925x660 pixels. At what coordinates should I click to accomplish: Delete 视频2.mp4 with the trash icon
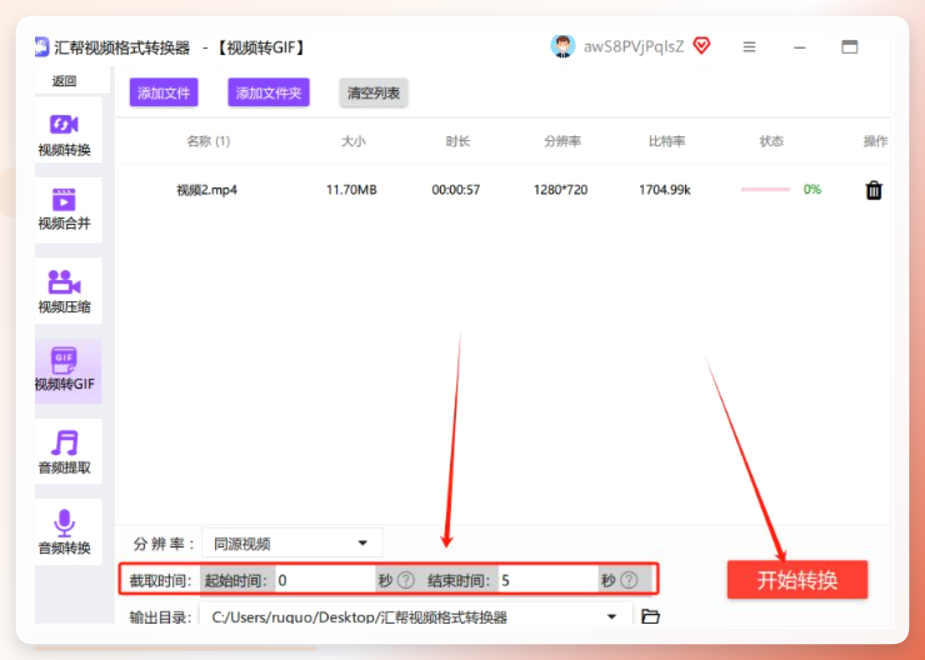coord(874,190)
